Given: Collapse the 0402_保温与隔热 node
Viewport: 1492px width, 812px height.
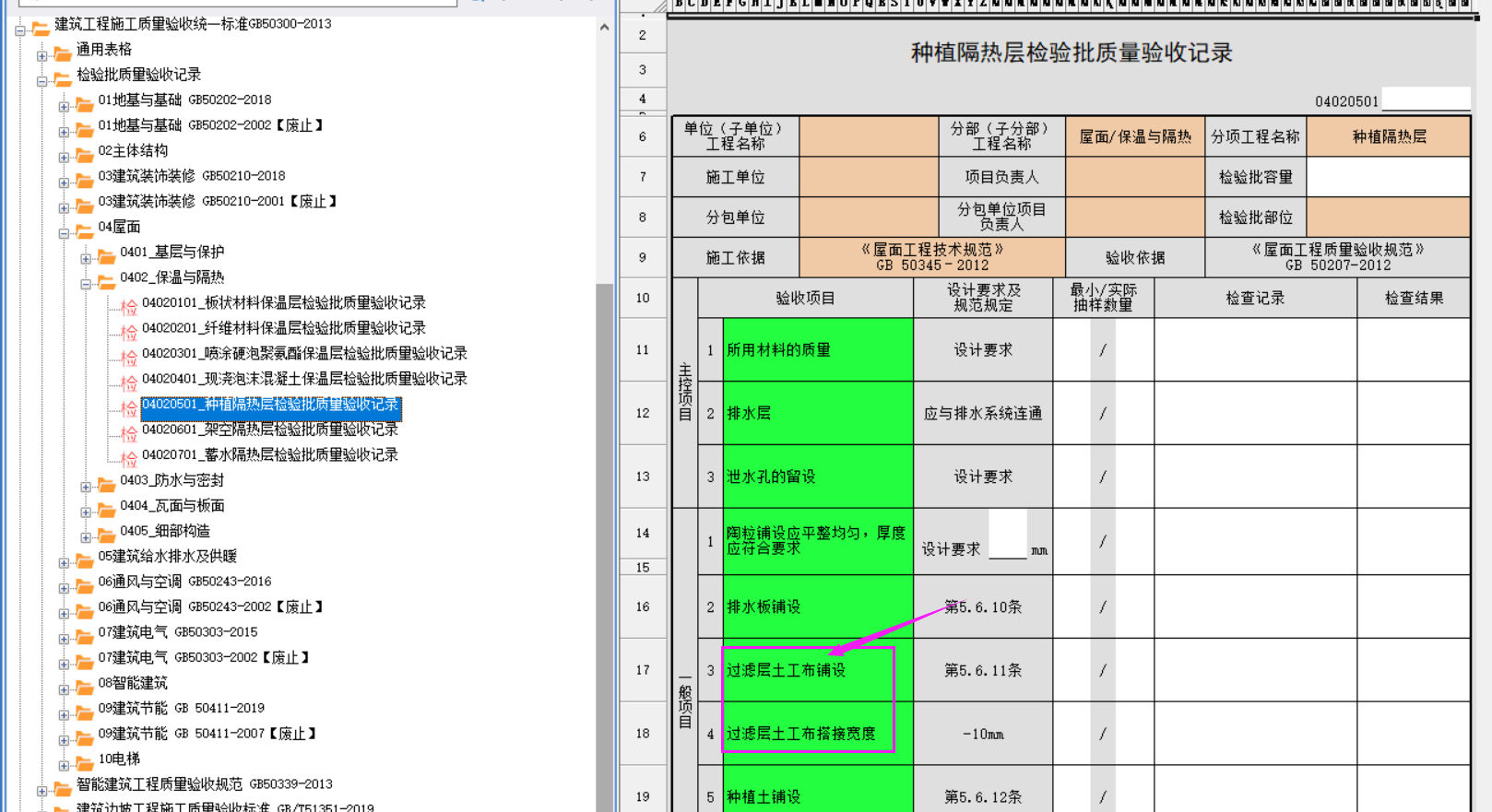Looking at the screenshot, I should [x=86, y=284].
